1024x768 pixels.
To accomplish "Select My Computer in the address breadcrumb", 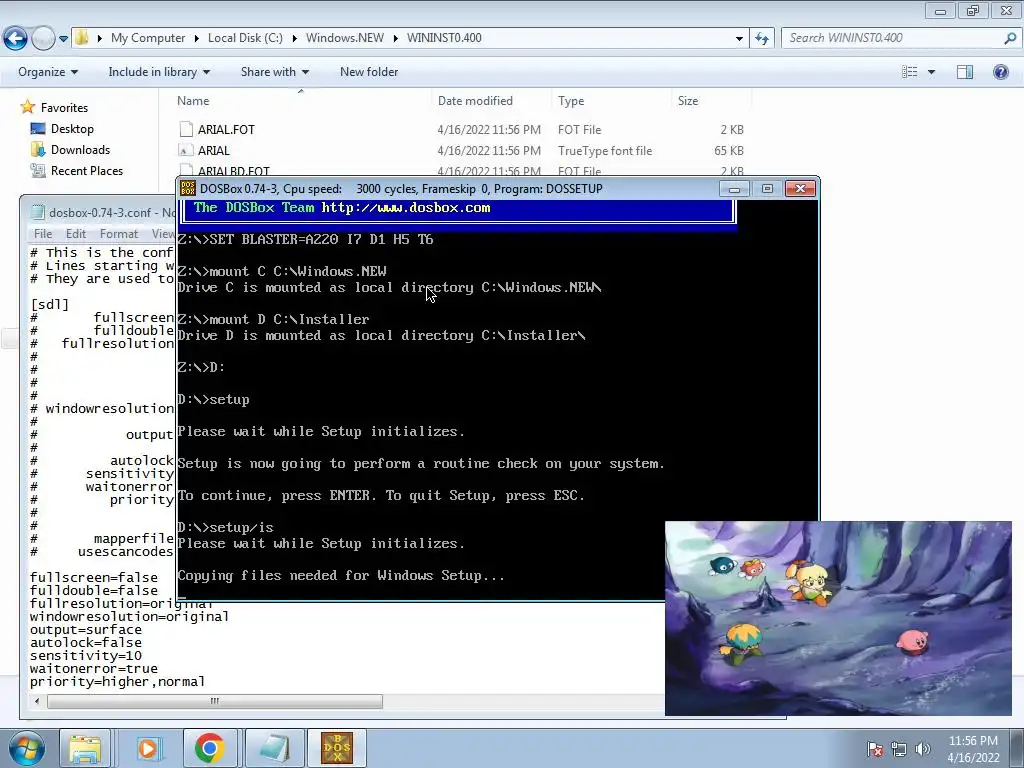I will pyautogui.click(x=148, y=38).
